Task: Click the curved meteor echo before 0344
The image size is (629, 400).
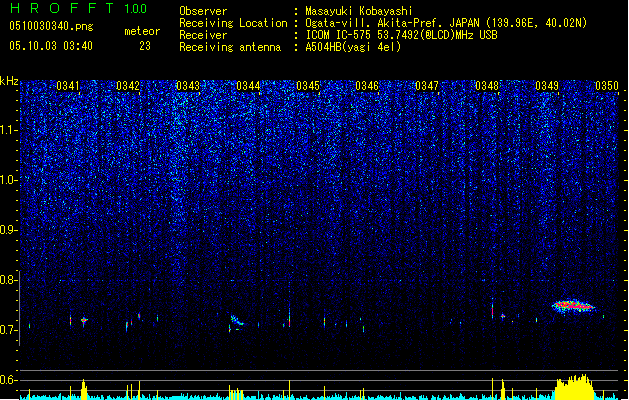Action: click(x=237, y=320)
